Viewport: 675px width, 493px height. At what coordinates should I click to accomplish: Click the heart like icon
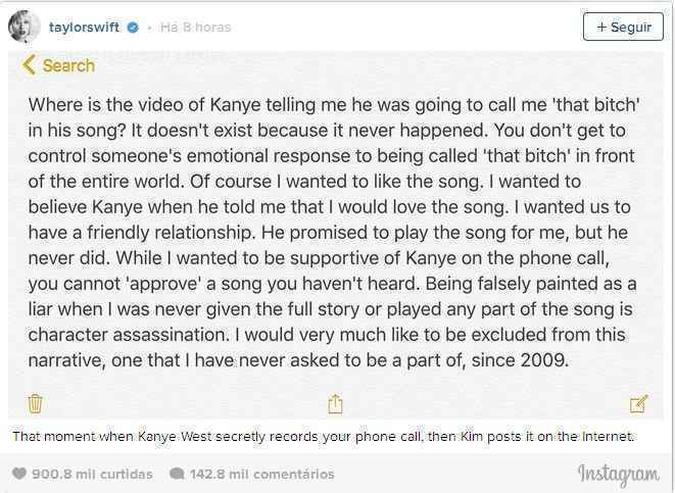pyautogui.click(x=19, y=474)
